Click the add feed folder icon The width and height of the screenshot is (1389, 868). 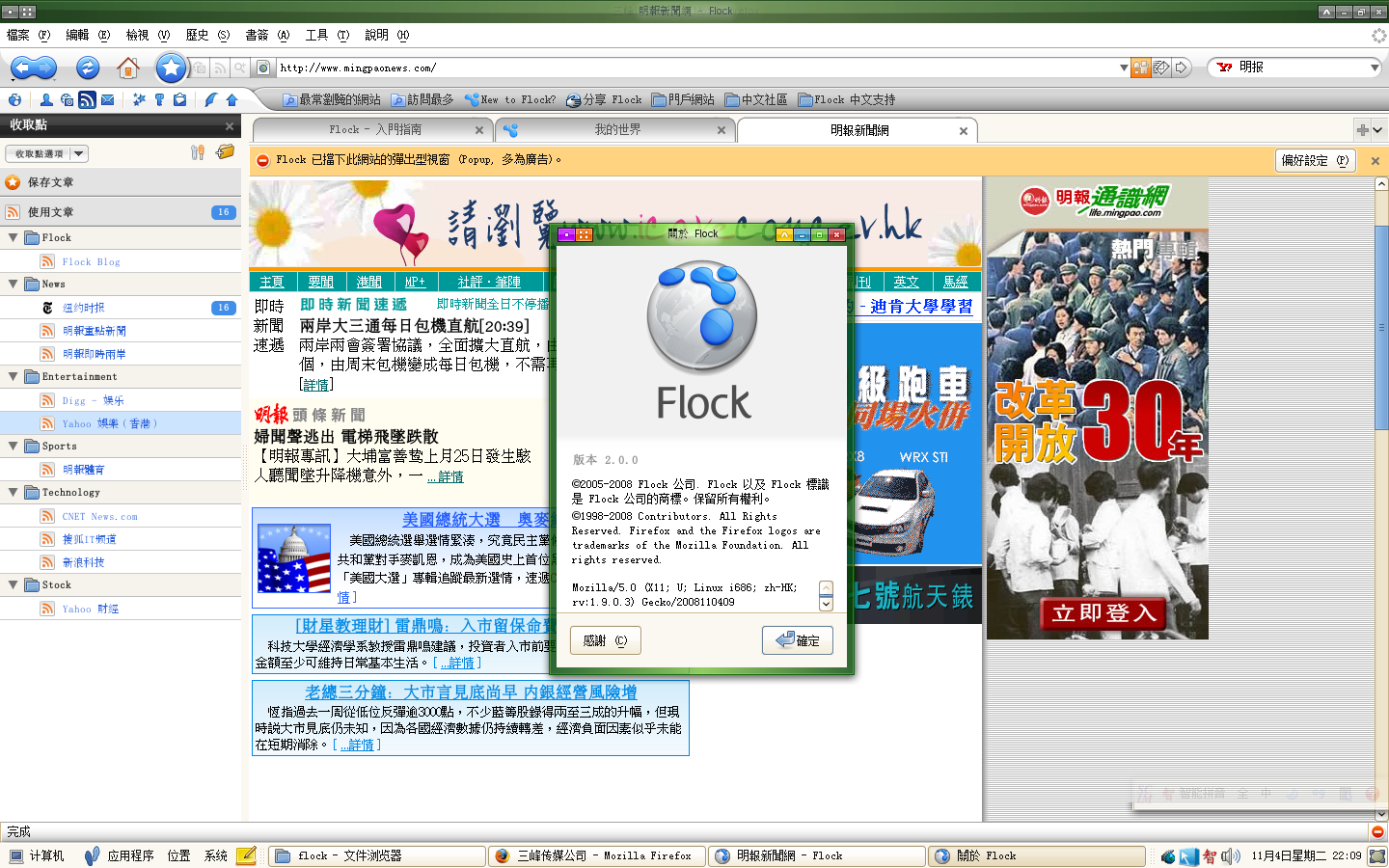225,152
